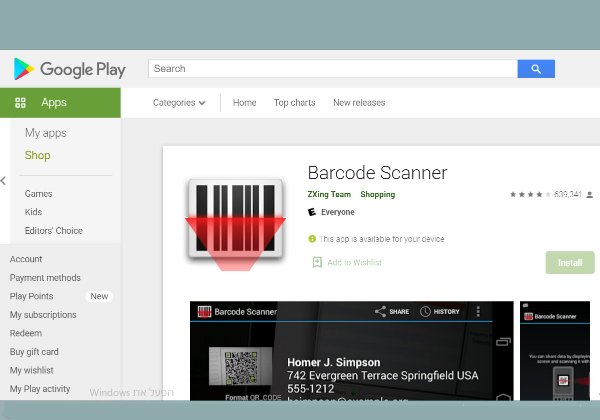Go to the Home tab
This screenshot has width=600, height=420.
click(x=244, y=103)
